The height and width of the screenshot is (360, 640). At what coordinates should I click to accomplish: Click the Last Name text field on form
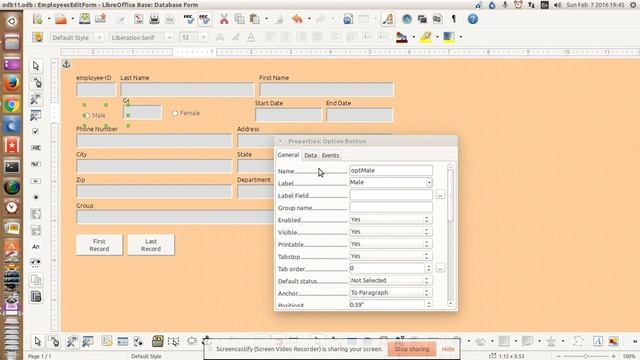click(x=187, y=89)
